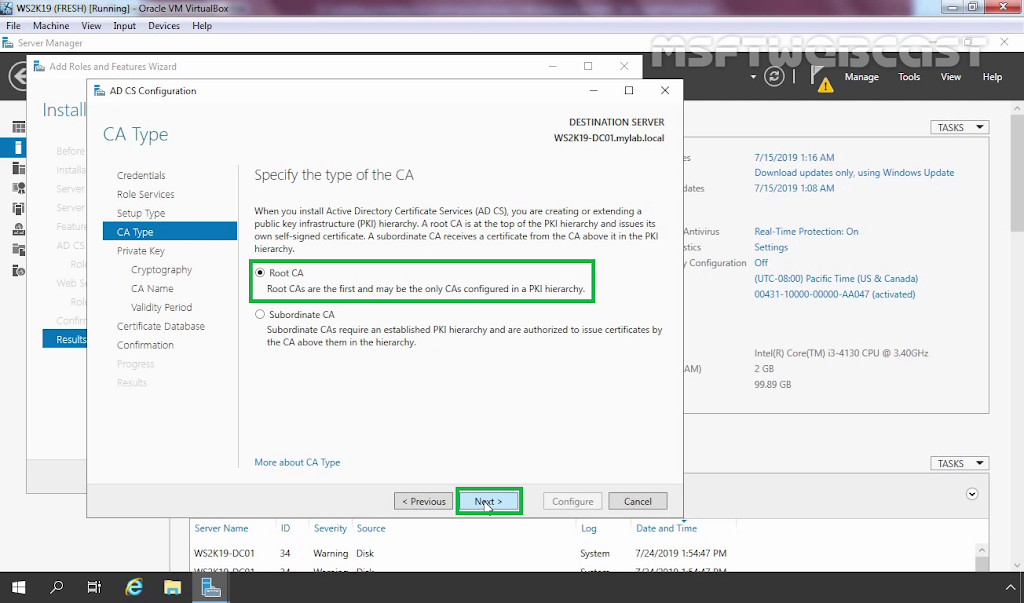The image size is (1024, 603).
Task: Open notifications flag with warning icon
Action: (822, 78)
